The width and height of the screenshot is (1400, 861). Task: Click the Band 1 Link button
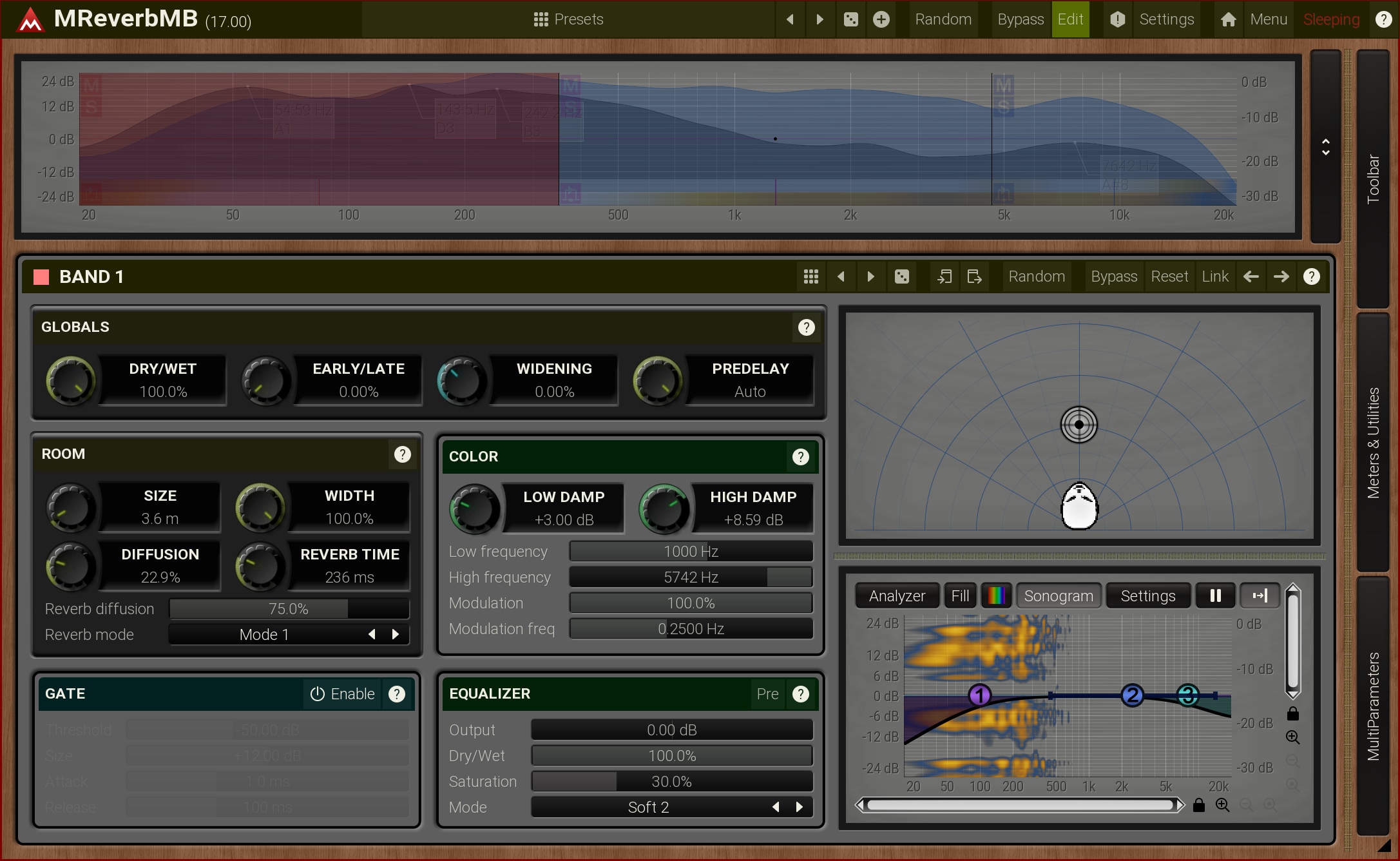pyautogui.click(x=1214, y=276)
